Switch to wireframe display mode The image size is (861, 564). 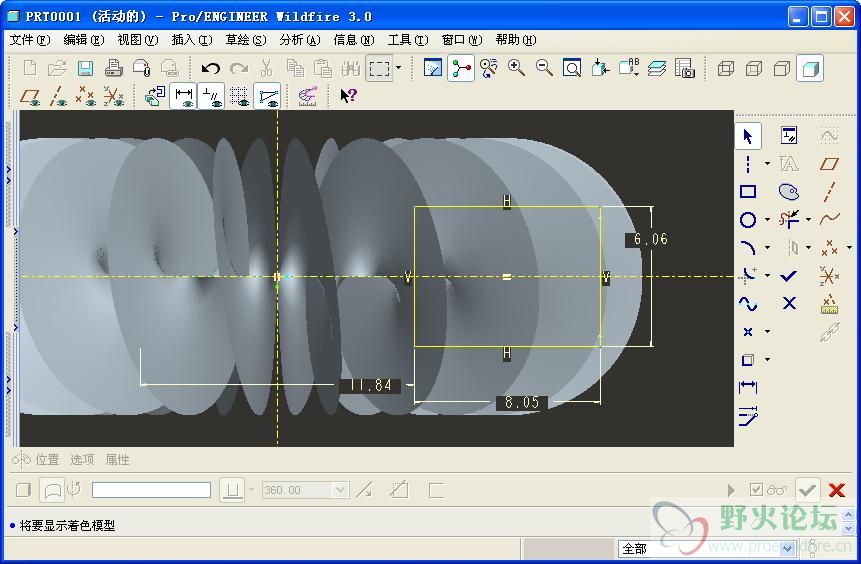[726, 69]
